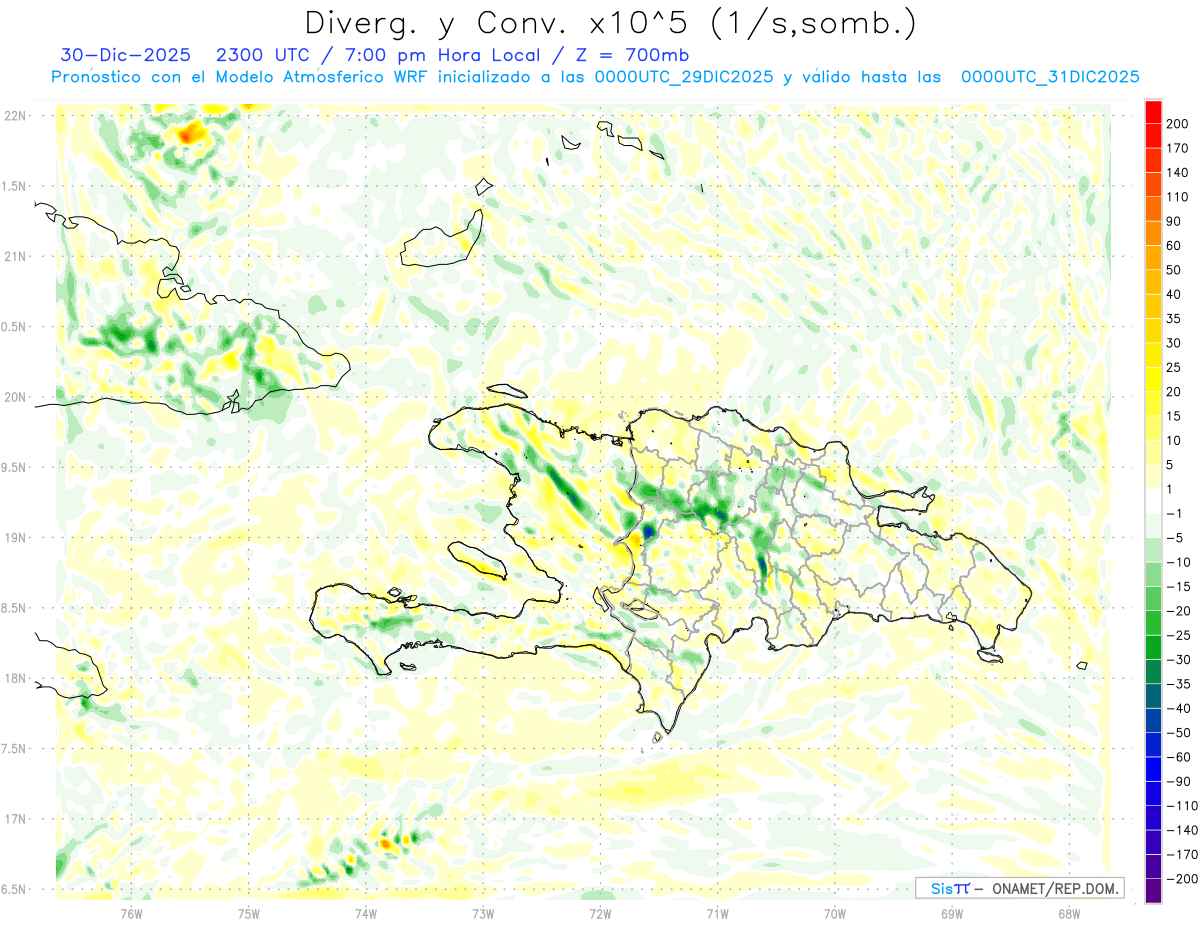Click the longitude label "73W"

[x=483, y=914]
